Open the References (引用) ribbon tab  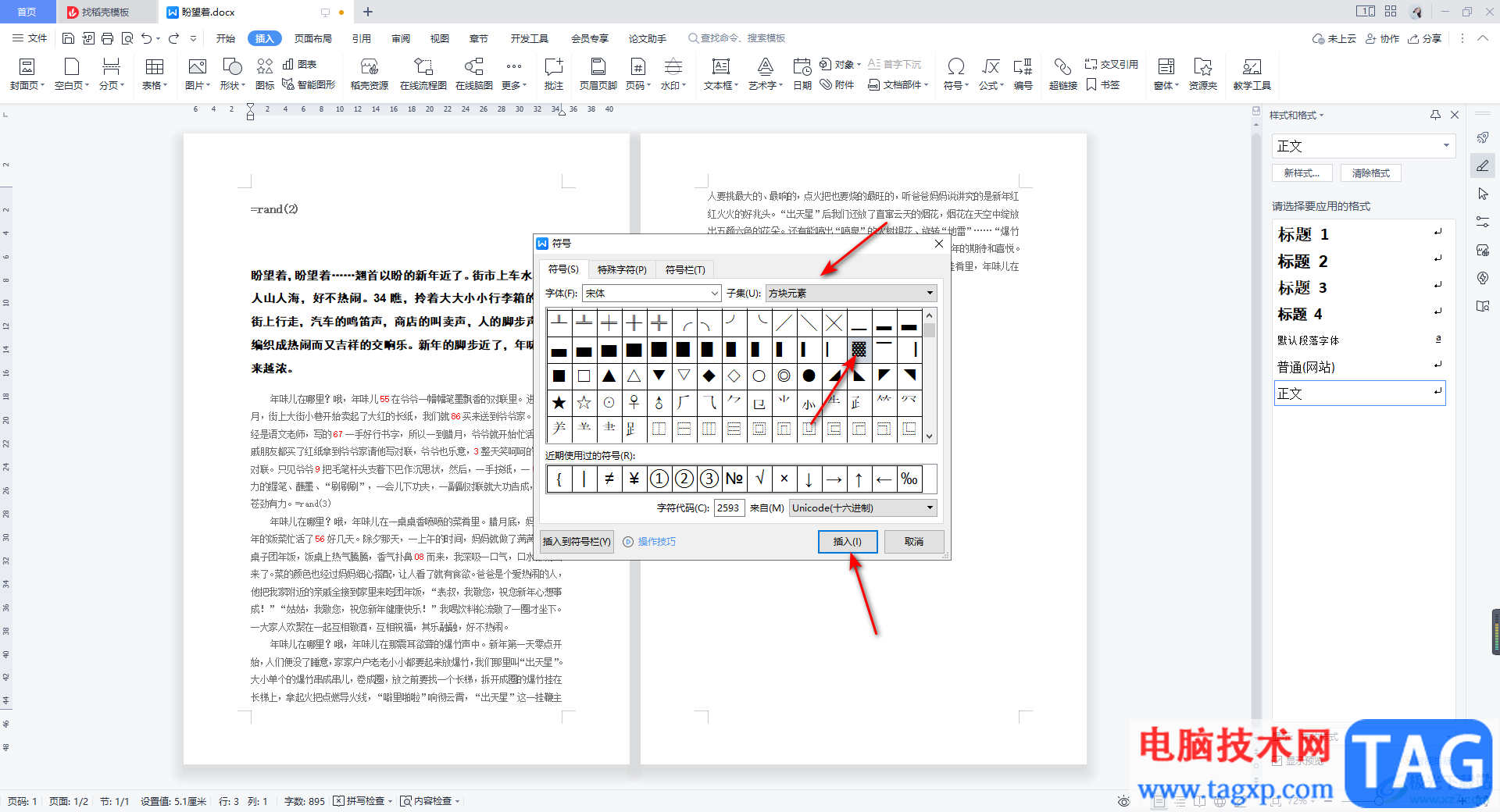click(x=361, y=38)
